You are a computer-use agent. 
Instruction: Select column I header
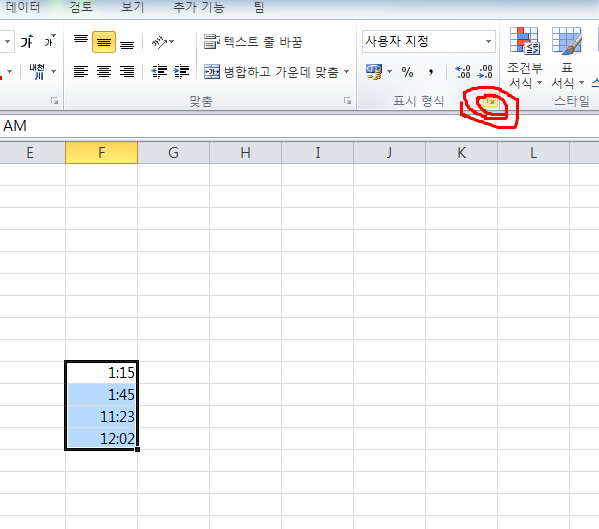coord(317,153)
